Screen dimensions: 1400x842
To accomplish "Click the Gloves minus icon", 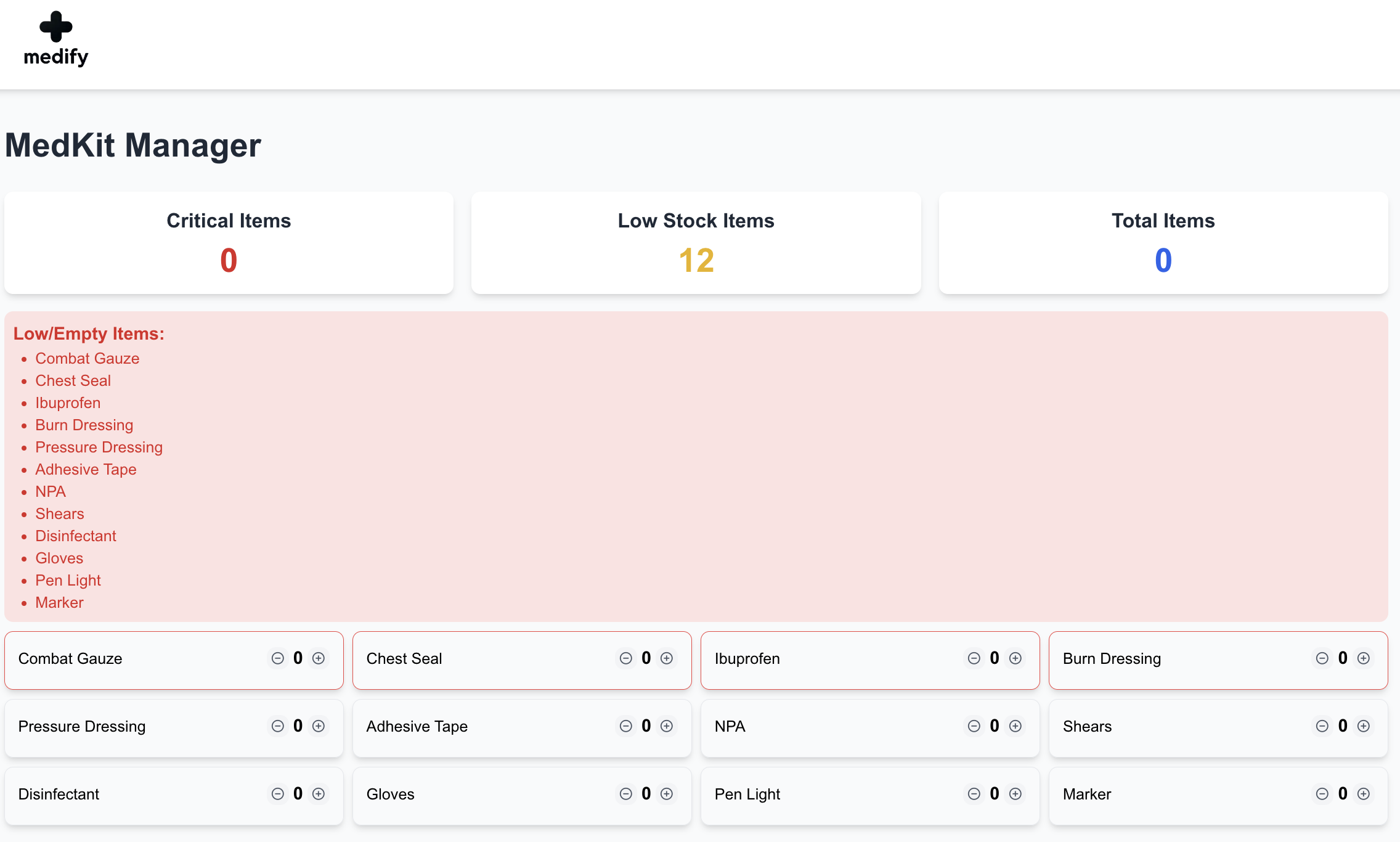I will 626,794.
